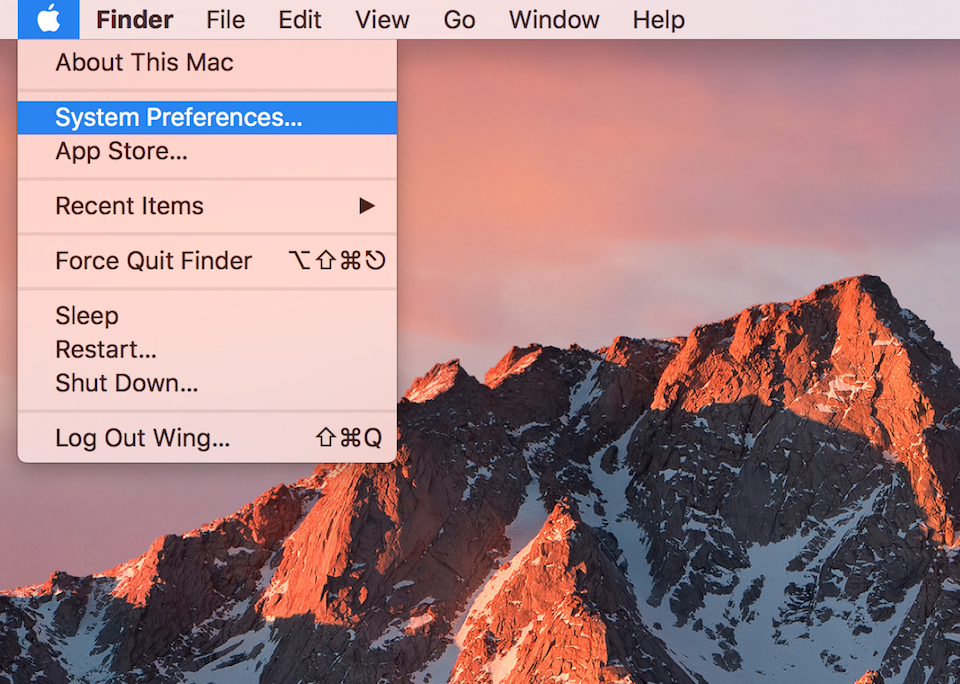Choose App Store from the menu
This screenshot has width=960, height=684.
click(x=121, y=152)
